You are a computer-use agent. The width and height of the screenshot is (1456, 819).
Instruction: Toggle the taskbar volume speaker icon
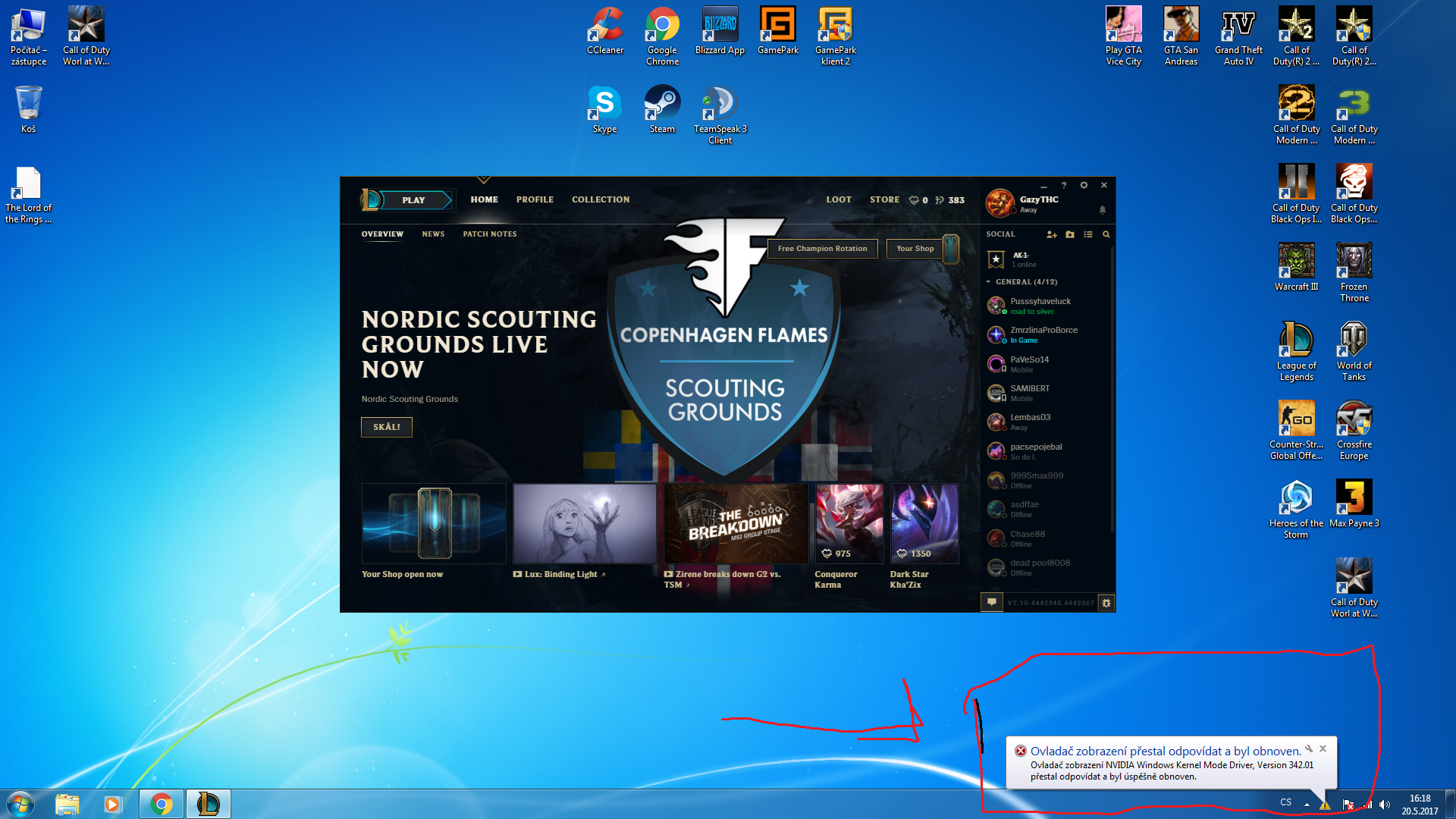(x=1385, y=804)
